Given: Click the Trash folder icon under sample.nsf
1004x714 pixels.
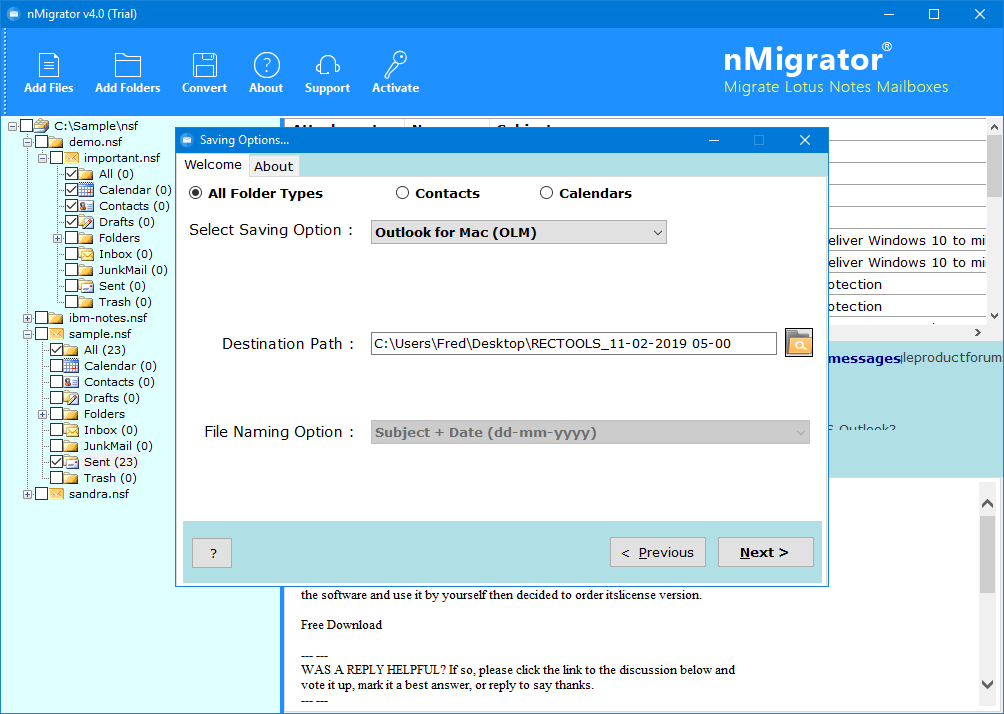Looking at the screenshot, I should tap(71, 478).
